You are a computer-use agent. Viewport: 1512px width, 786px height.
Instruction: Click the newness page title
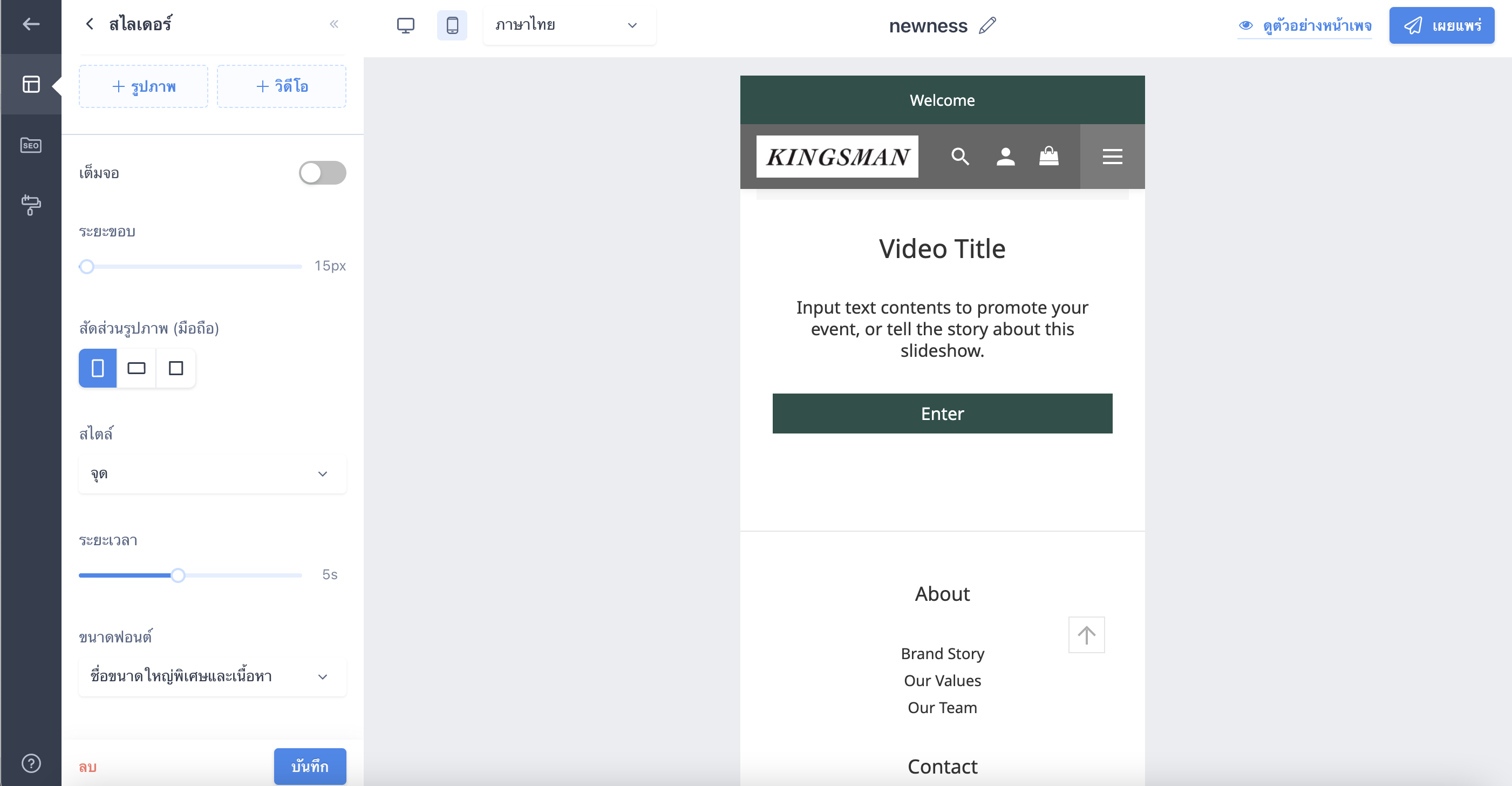click(928, 25)
